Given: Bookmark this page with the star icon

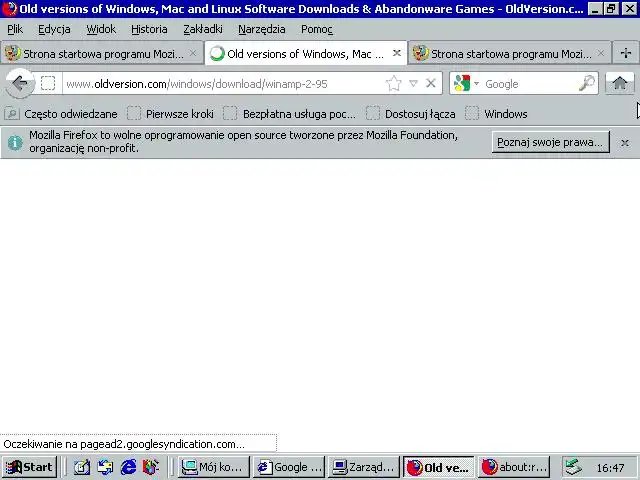Looking at the screenshot, I should tap(393, 84).
